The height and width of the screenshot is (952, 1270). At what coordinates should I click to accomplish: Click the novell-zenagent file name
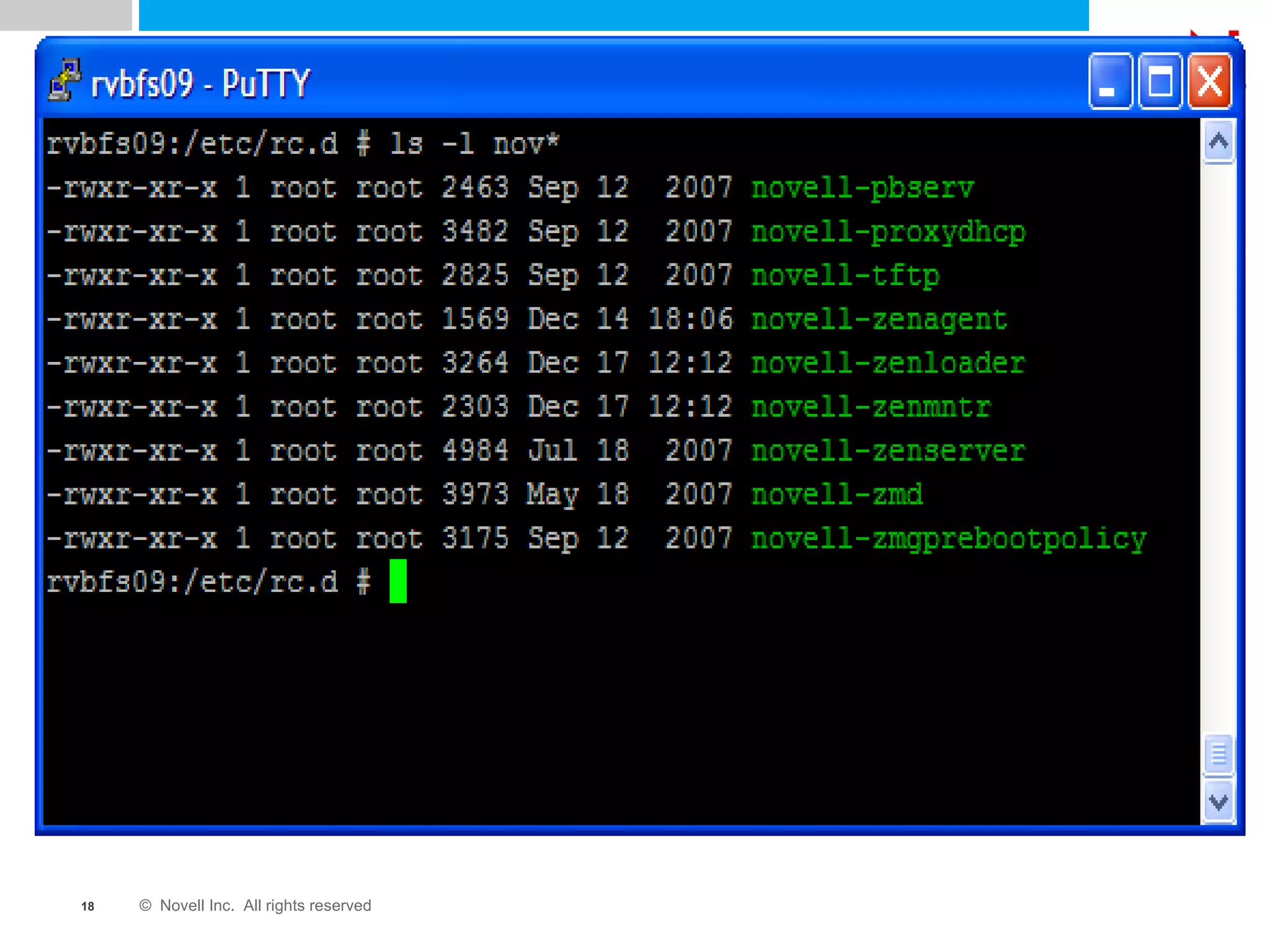click(879, 320)
